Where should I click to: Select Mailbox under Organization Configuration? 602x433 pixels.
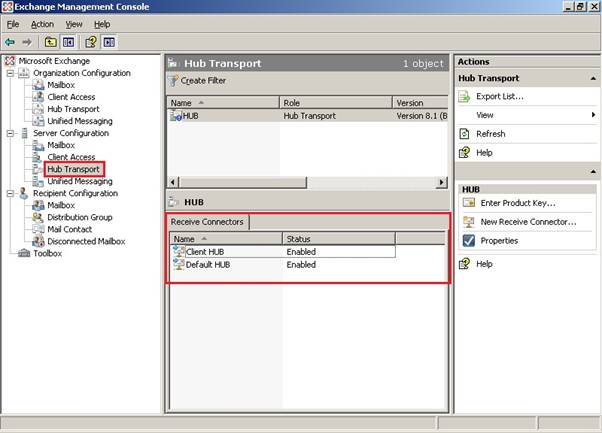coord(61,85)
